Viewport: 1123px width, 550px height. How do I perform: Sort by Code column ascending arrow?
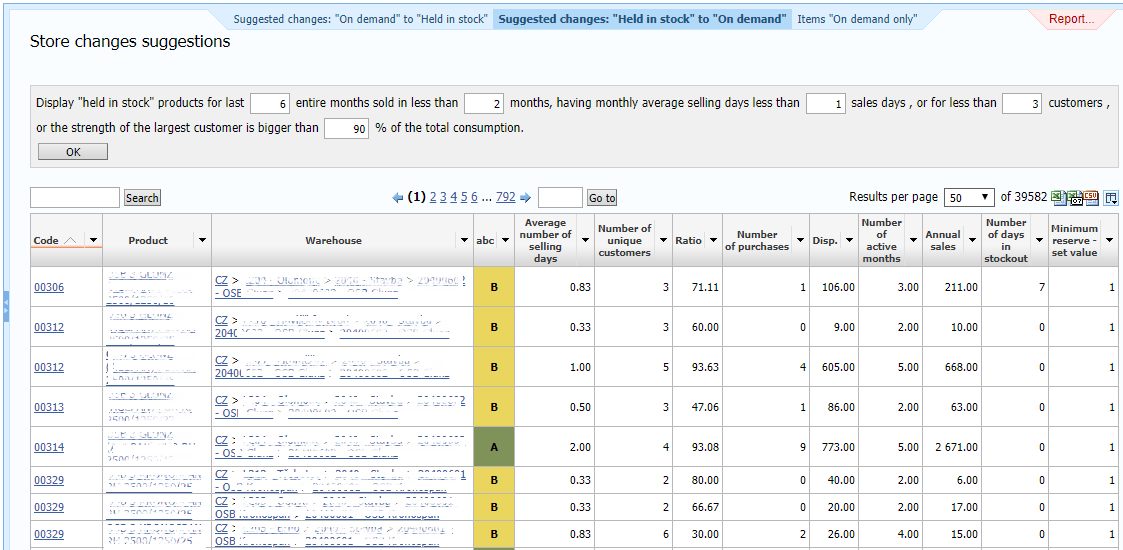[70, 241]
